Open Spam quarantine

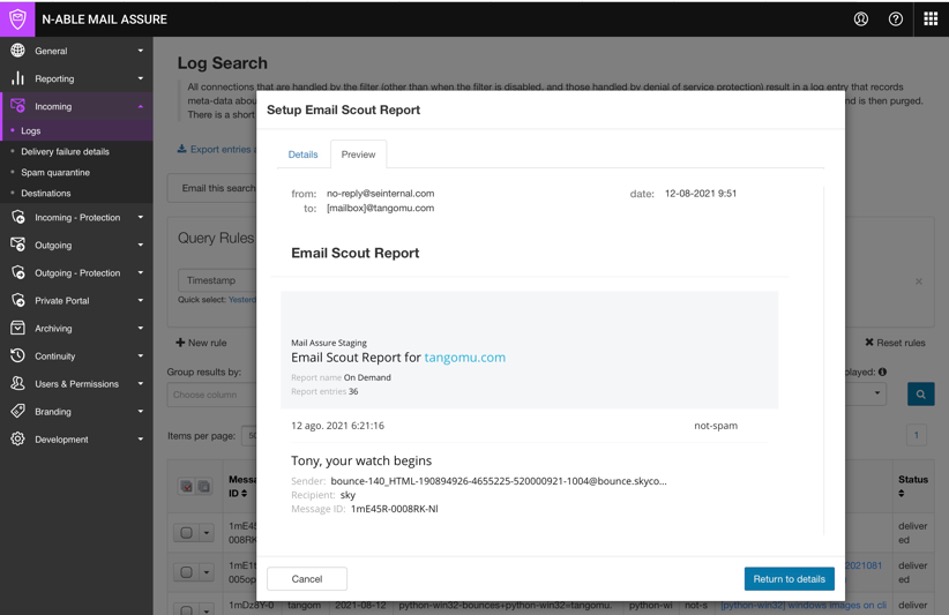[x=55, y=172]
